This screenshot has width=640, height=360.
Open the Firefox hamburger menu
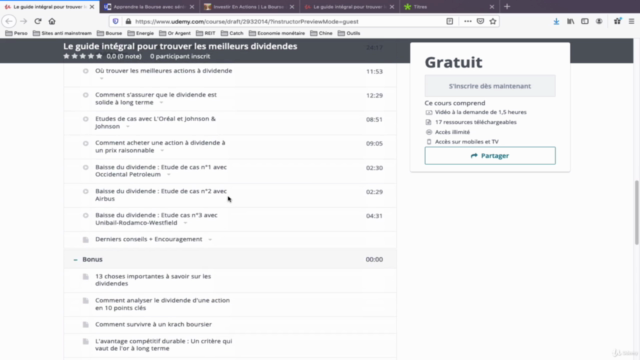coord(631,21)
